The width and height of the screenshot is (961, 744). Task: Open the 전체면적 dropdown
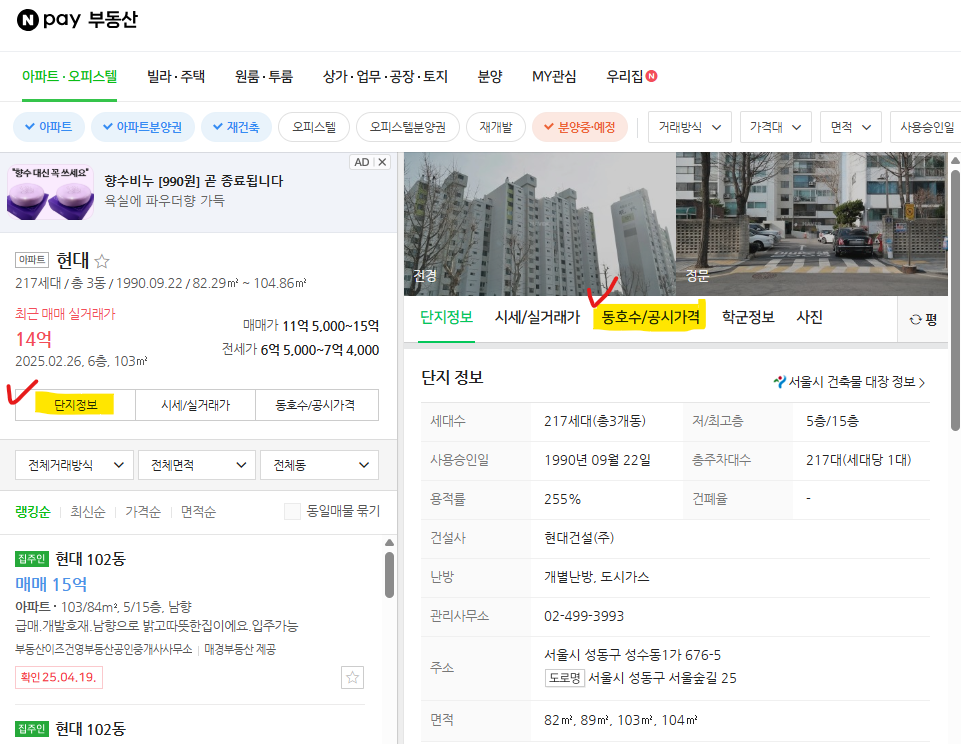pos(194,464)
